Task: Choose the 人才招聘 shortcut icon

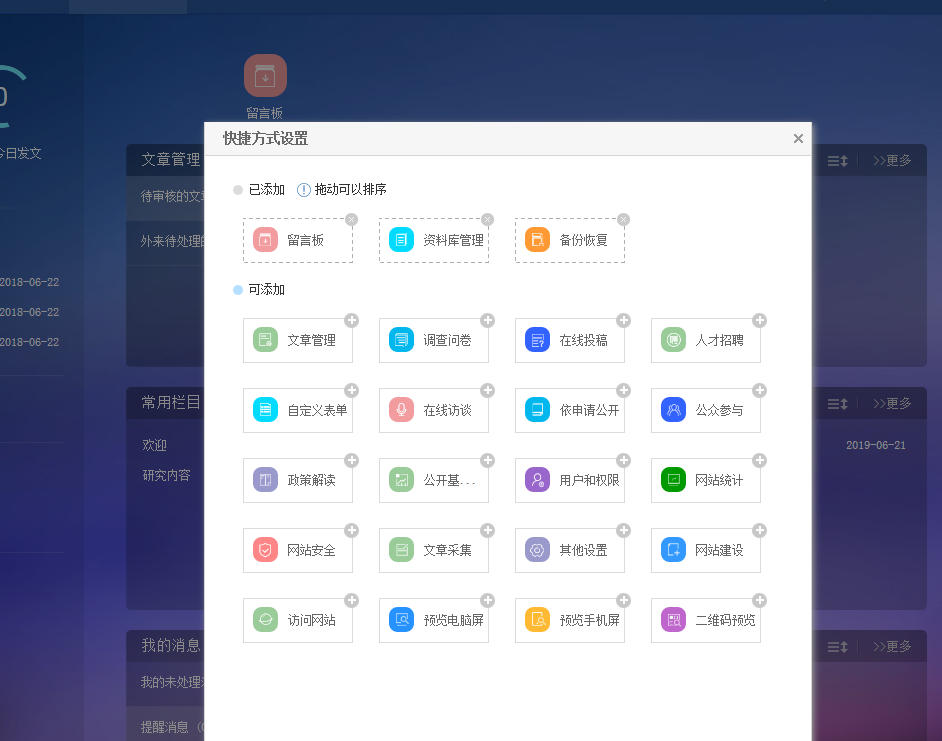Action: (673, 340)
